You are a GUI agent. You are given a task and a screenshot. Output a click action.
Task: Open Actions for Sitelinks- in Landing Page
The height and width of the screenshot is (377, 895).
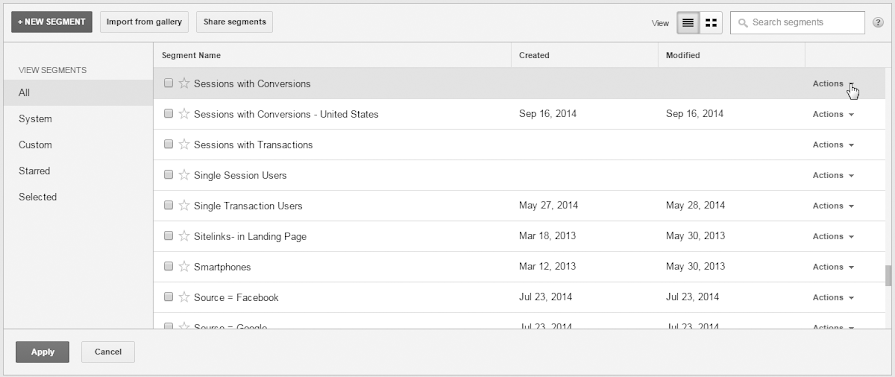click(833, 236)
